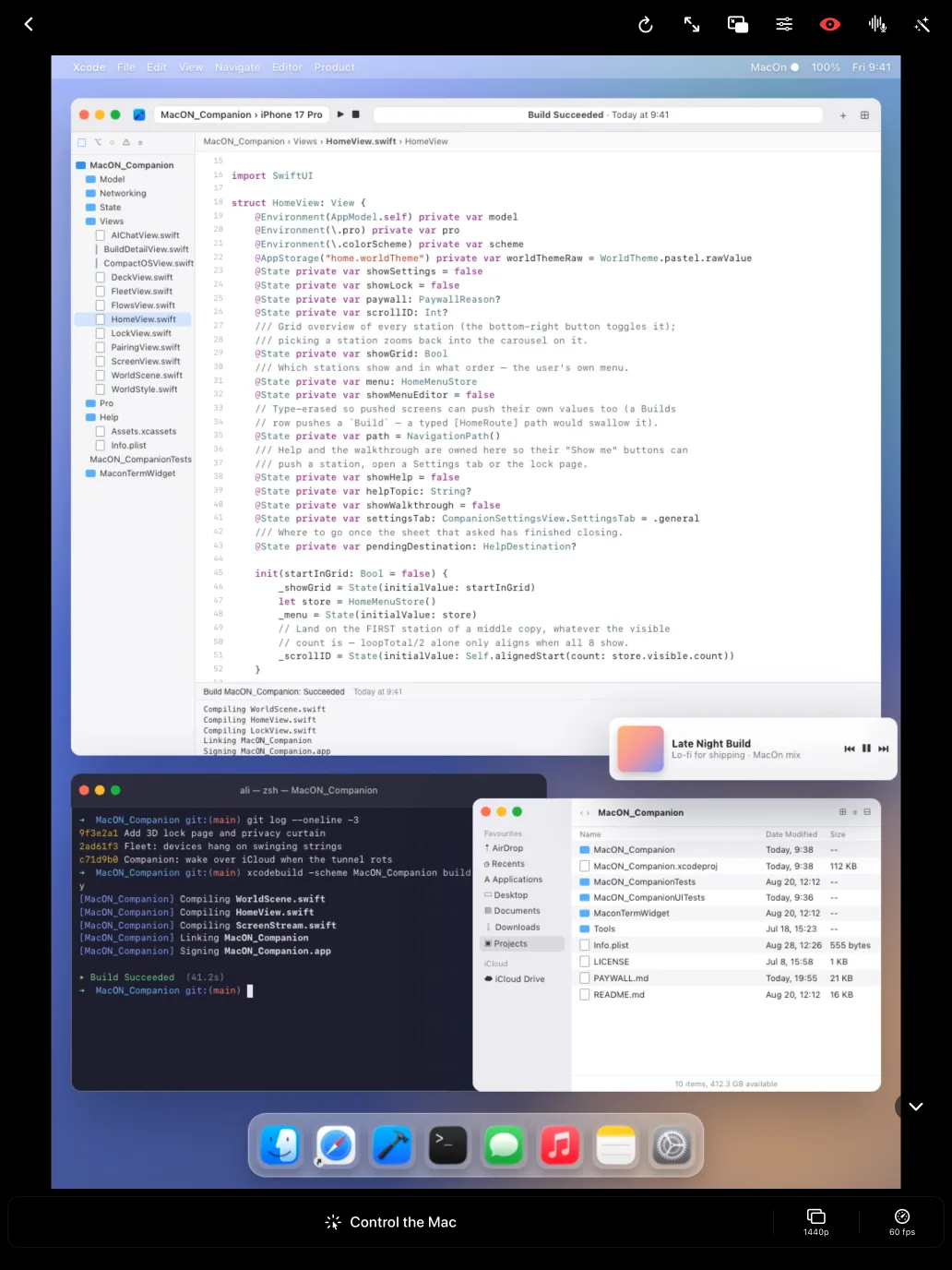Toggle the red eye visibility icon
This screenshot has width=952, height=1270.
pyautogui.click(x=830, y=25)
